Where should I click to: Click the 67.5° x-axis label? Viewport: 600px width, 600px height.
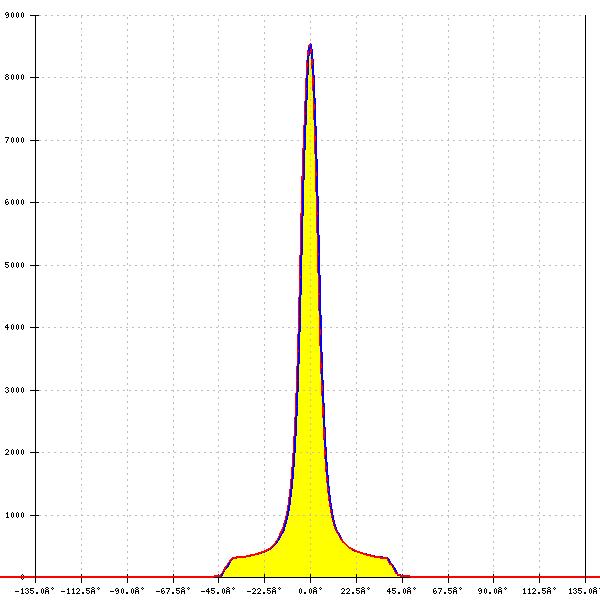click(x=447, y=591)
